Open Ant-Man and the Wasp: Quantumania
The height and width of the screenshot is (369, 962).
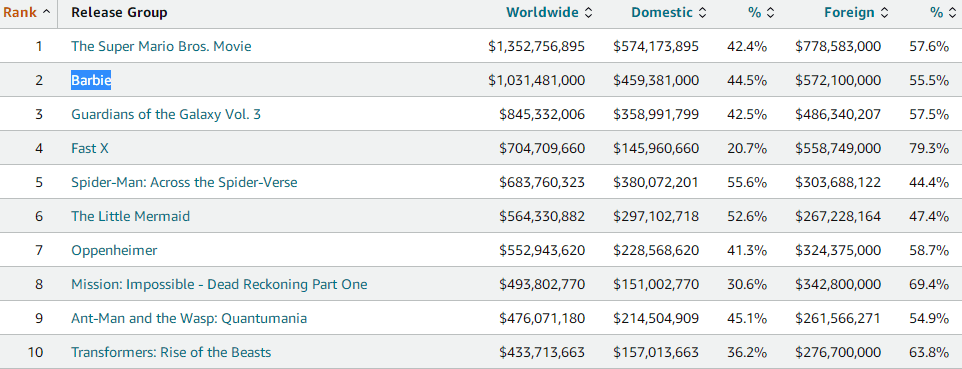pos(189,318)
